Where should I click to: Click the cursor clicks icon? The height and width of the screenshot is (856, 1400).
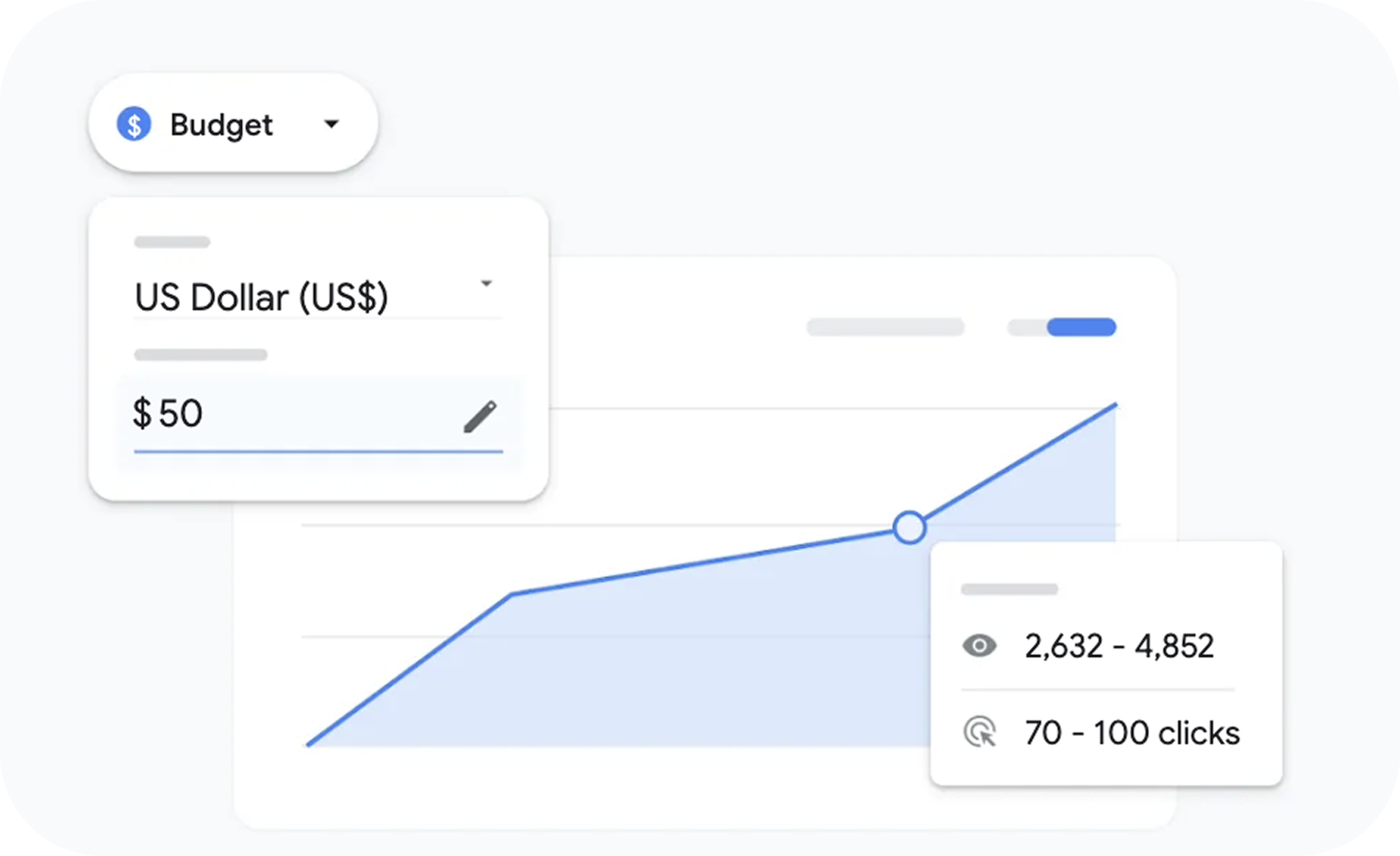click(x=979, y=732)
